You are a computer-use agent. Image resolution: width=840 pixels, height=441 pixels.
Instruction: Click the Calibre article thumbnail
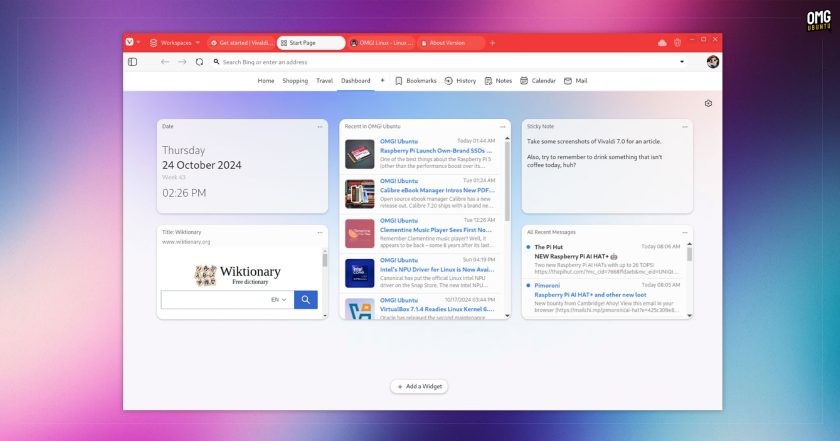(x=359, y=193)
